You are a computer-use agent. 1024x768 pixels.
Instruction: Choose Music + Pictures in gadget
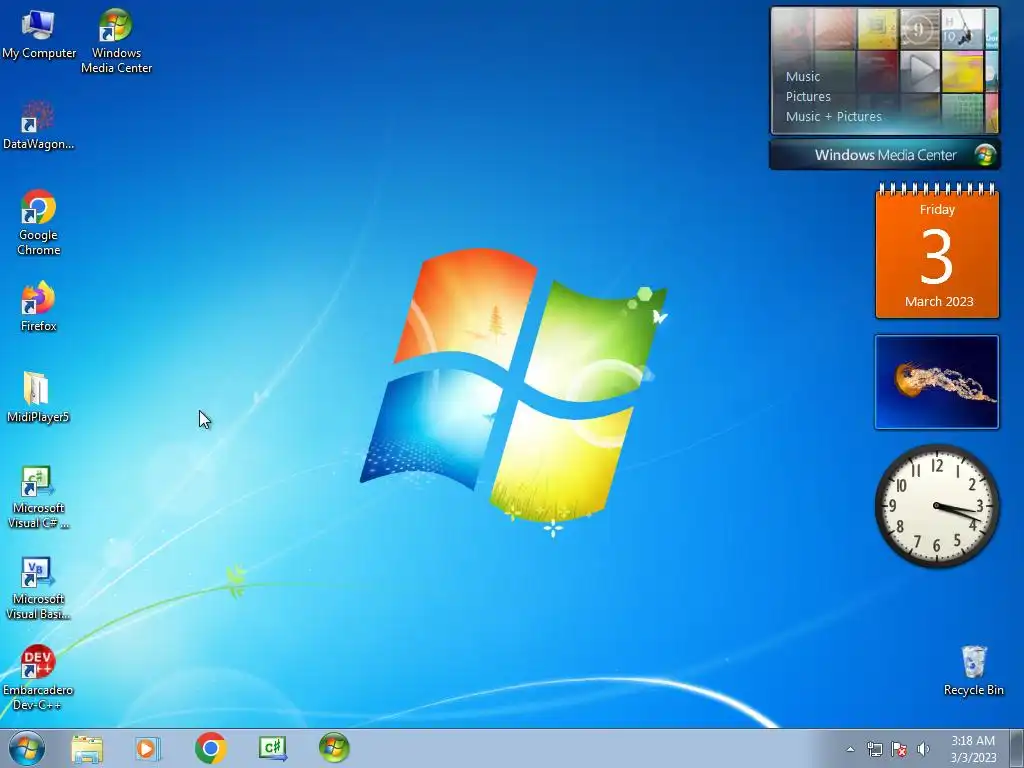coord(833,116)
